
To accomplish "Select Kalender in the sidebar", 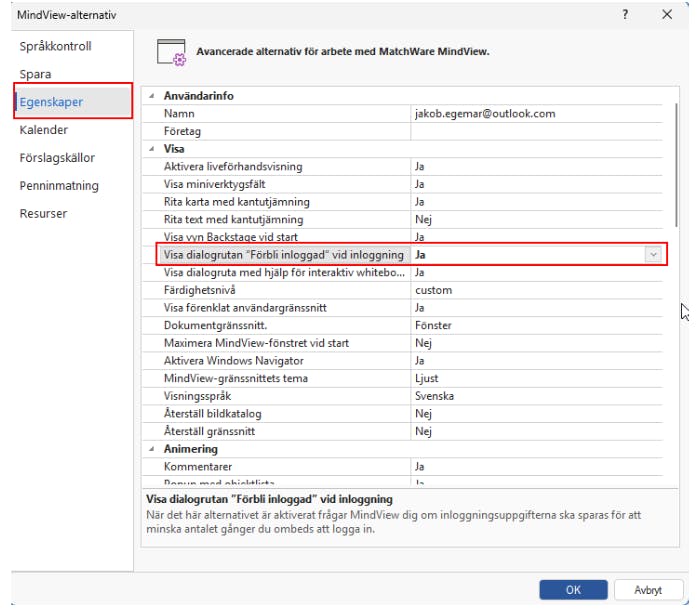I will pyautogui.click(x=44, y=130).
